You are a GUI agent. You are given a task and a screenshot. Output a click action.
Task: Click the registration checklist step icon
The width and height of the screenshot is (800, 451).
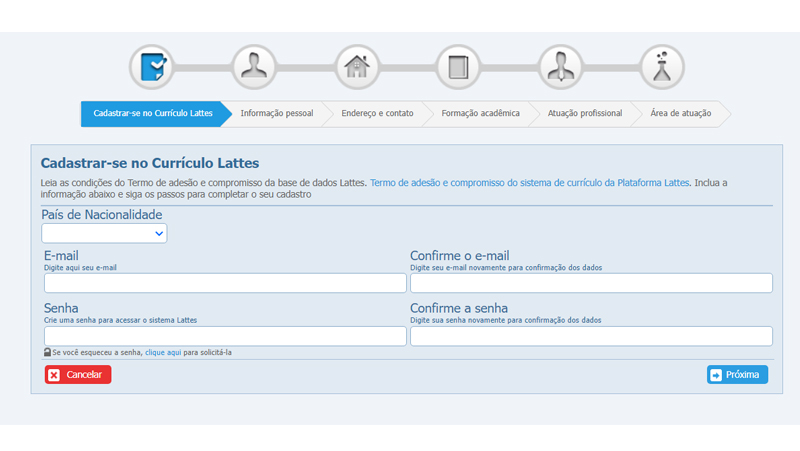[x=152, y=67]
